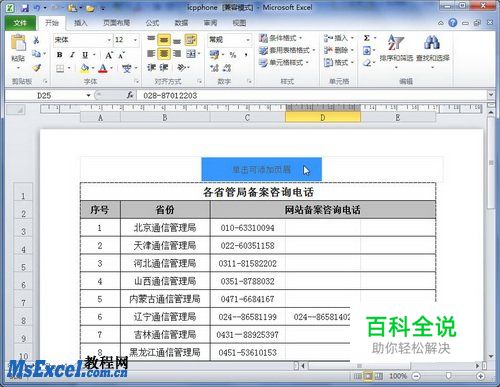Expand the Merge and Center dropdown arrow
The height and width of the screenshot is (387, 500).
[x=199, y=54]
